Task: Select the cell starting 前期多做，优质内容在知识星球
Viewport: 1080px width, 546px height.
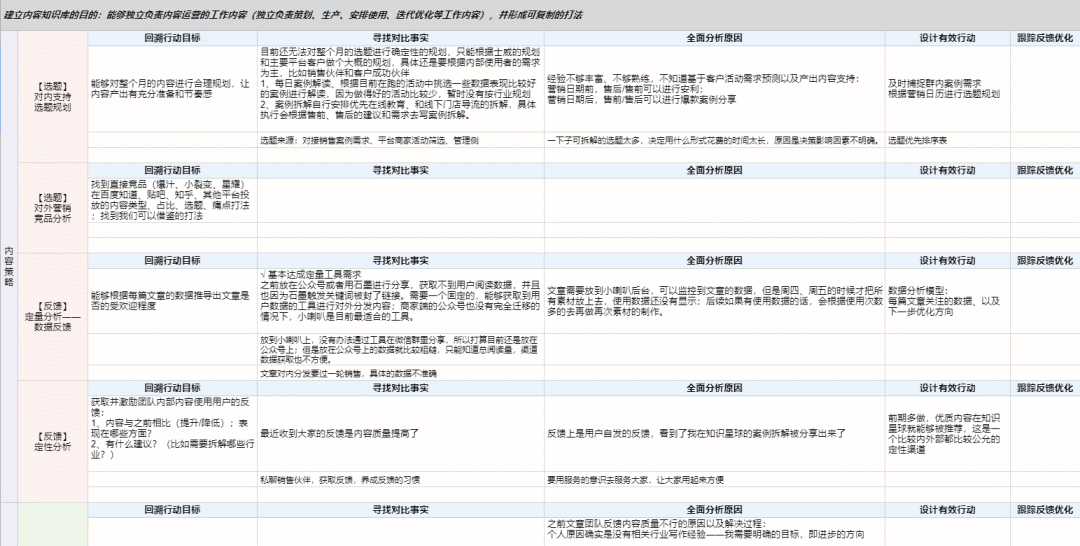Action: [945, 433]
